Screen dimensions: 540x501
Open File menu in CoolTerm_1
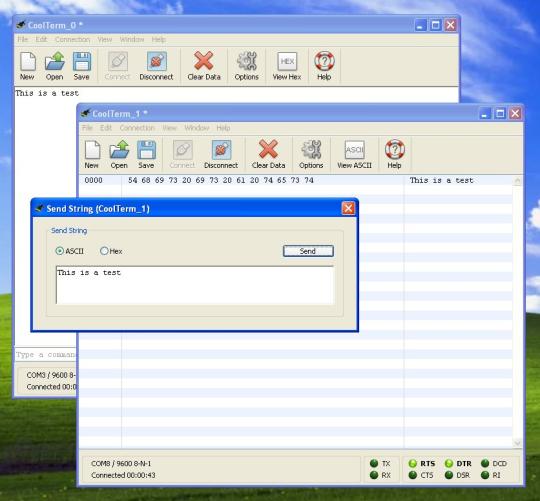tap(87, 128)
